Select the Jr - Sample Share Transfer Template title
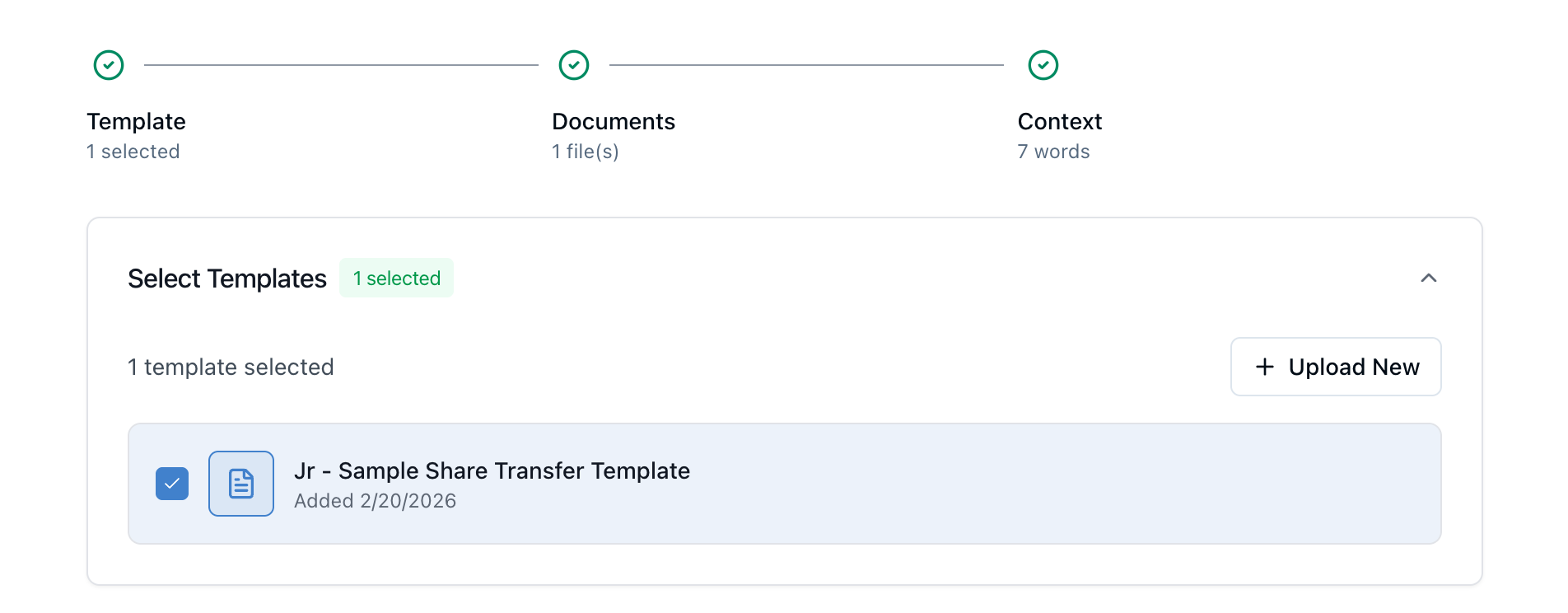 tap(492, 470)
